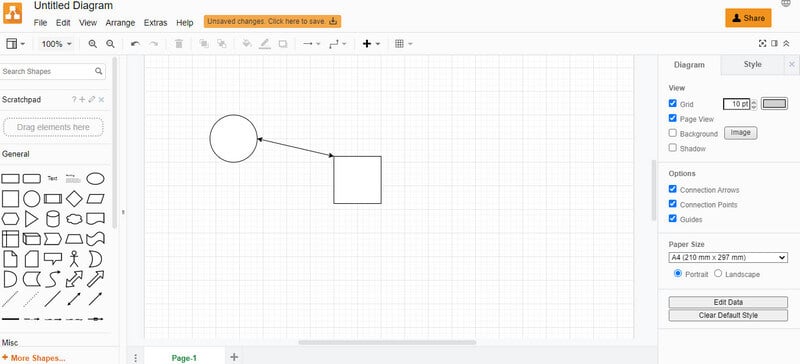Select the Portrait orientation radio button
Image resolution: width=800 pixels, height=364 pixels.
coord(678,273)
